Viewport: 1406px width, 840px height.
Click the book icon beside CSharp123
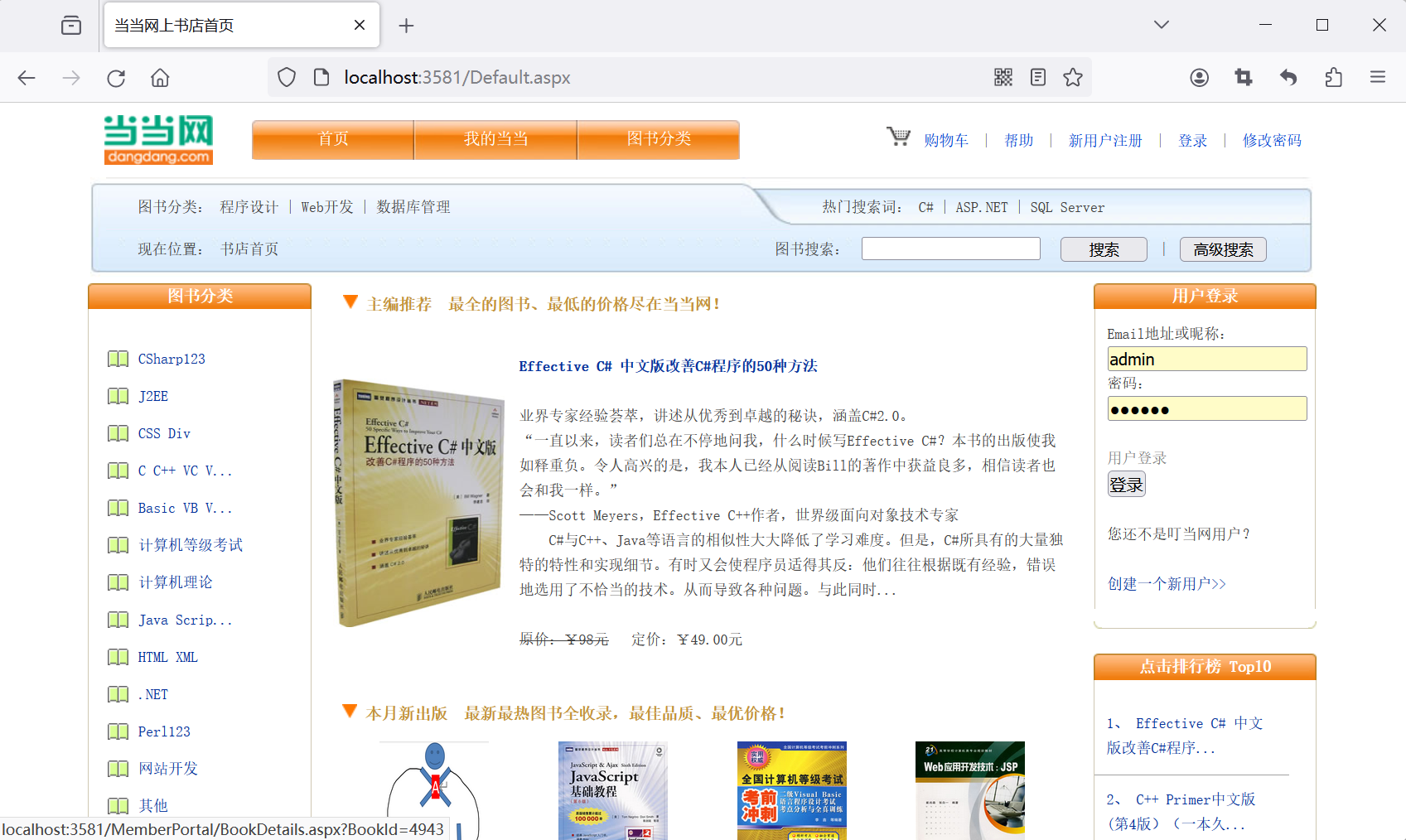click(x=118, y=359)
